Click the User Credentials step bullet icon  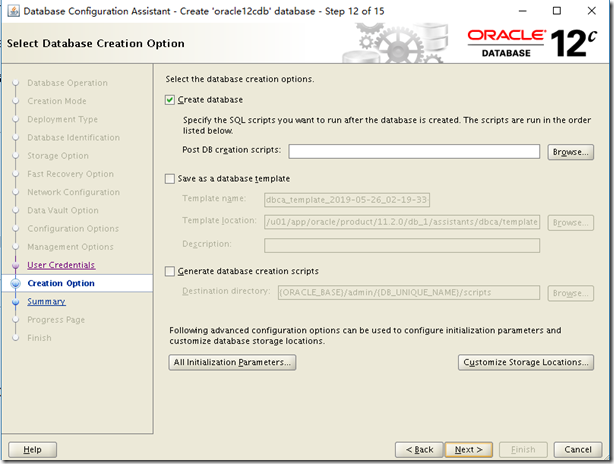click(x=16, y=265)
